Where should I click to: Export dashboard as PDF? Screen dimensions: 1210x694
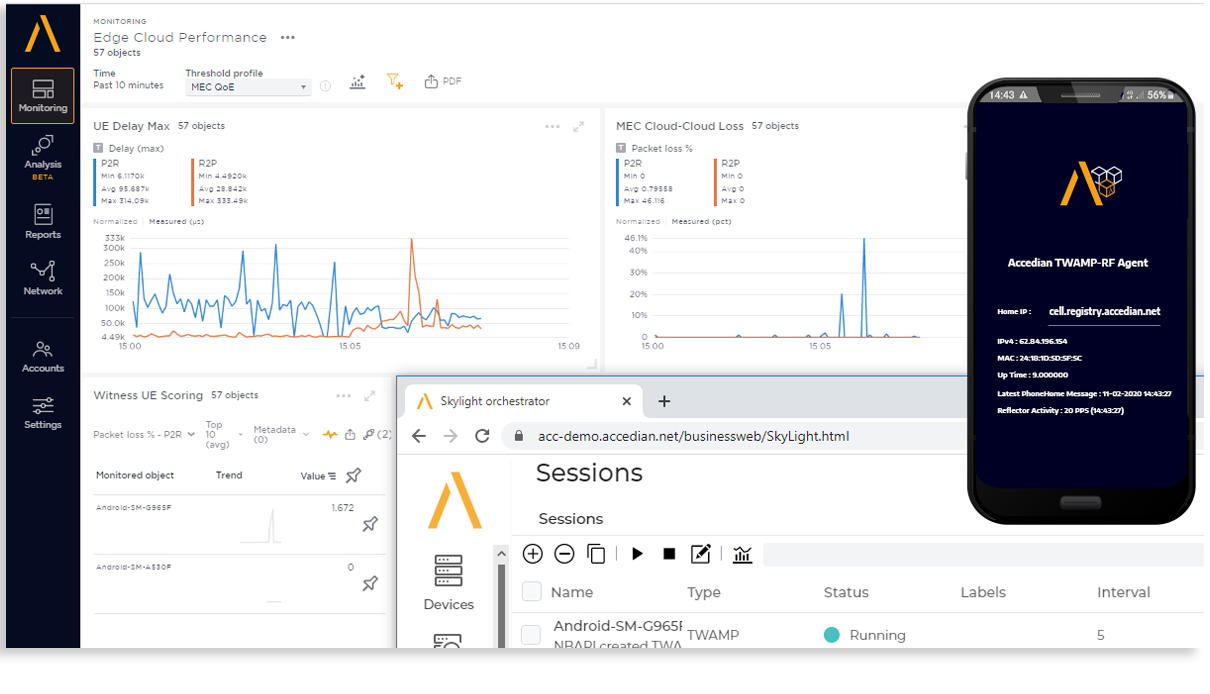pyautogui.click(x=443, y=82)
